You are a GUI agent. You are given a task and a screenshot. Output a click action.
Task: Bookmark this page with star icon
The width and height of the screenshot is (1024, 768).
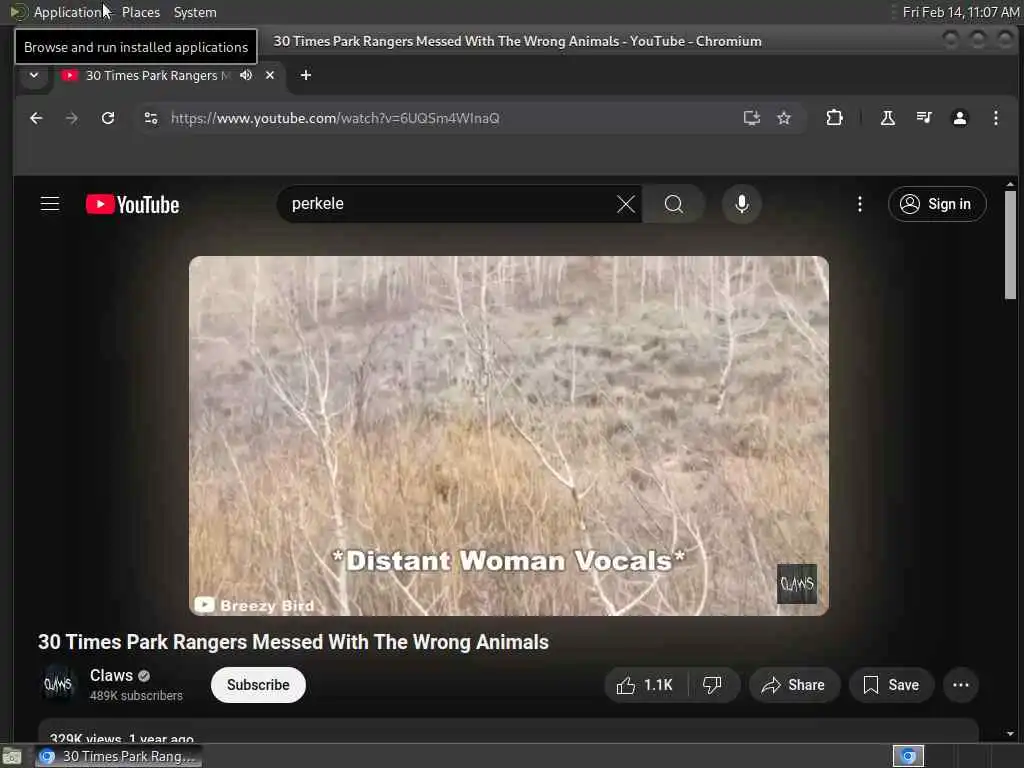point(784,118)
